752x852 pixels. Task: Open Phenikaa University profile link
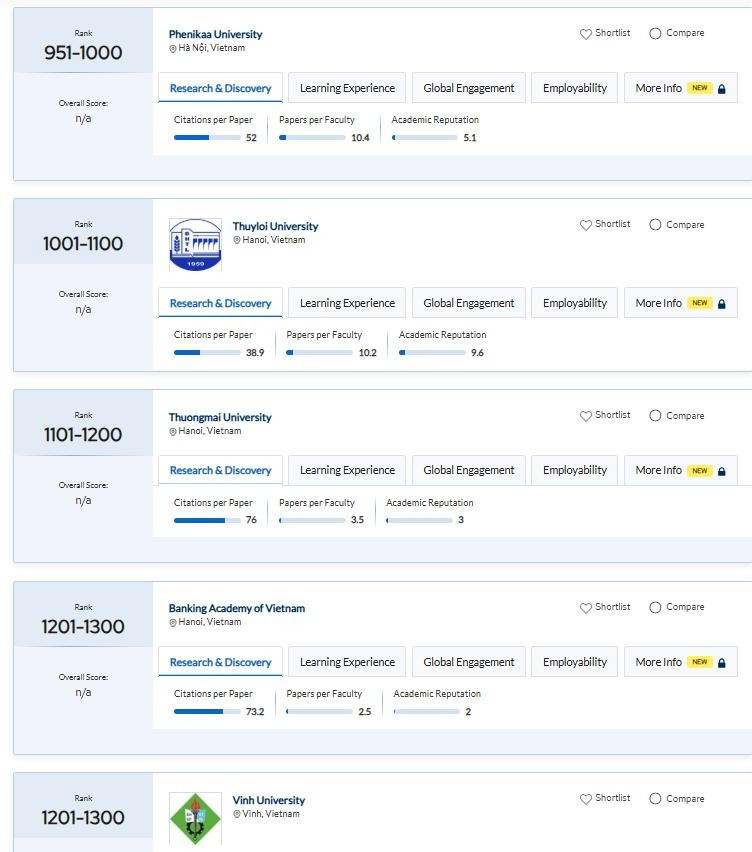pos(215,34)
